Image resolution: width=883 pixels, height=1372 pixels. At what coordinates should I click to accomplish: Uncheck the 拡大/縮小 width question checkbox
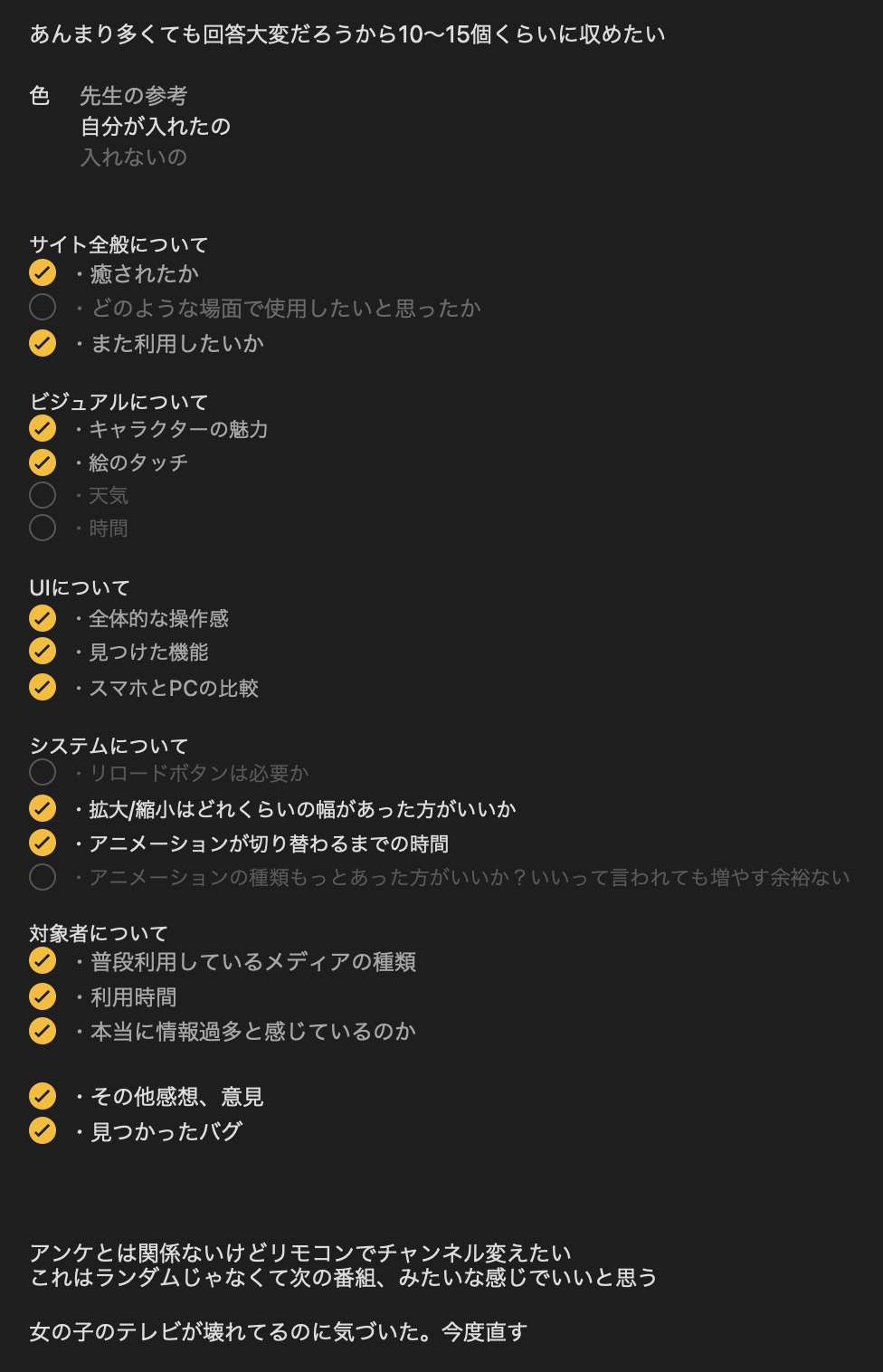43,808
